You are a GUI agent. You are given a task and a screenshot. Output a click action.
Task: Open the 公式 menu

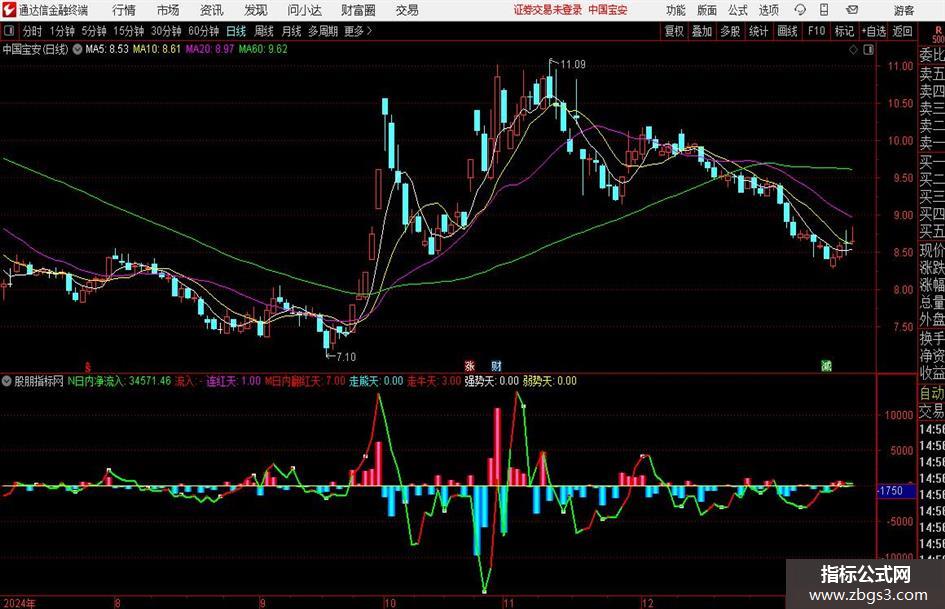(x=737, y=10)
